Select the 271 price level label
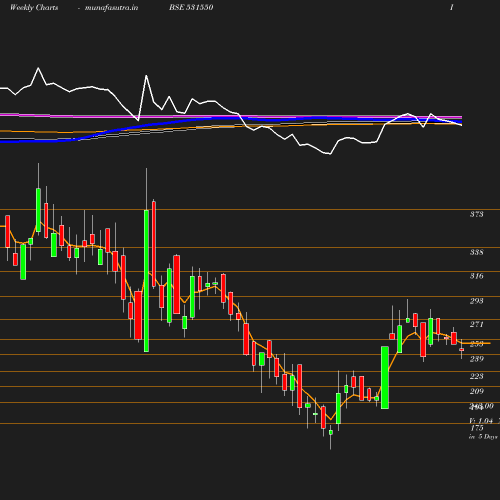Image resolution: width=500 pixels, height=500 pixels. pos(477,324)
